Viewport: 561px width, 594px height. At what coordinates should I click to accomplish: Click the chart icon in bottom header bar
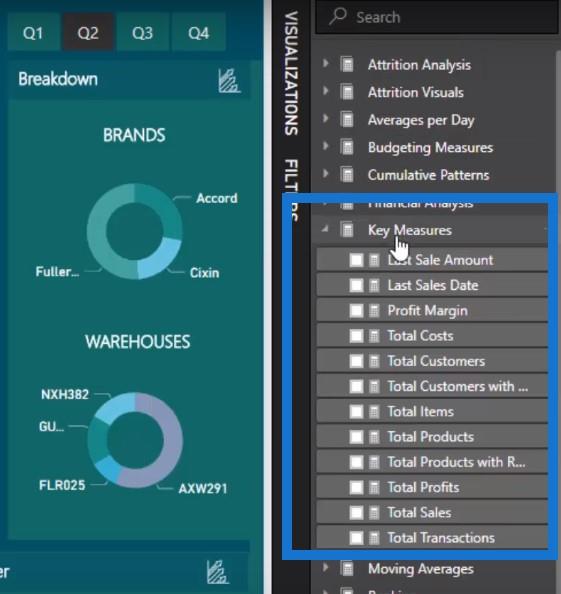click(x=217, y=572)
